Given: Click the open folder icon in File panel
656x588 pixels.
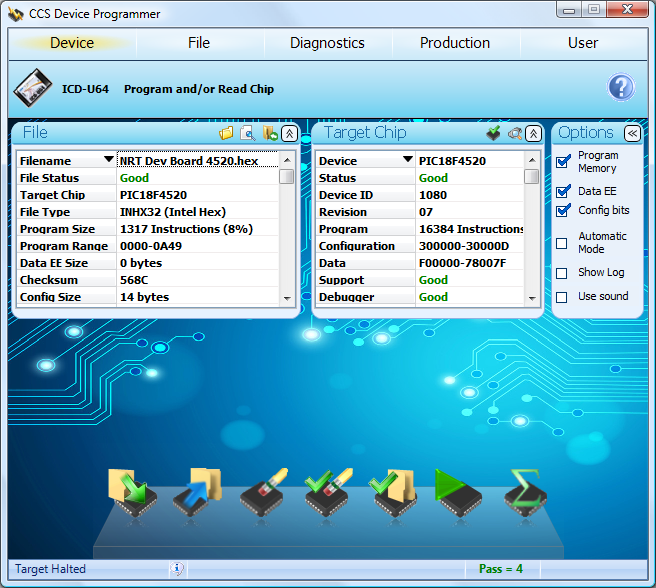Looking at the screenshot, I should coord(227,133).
